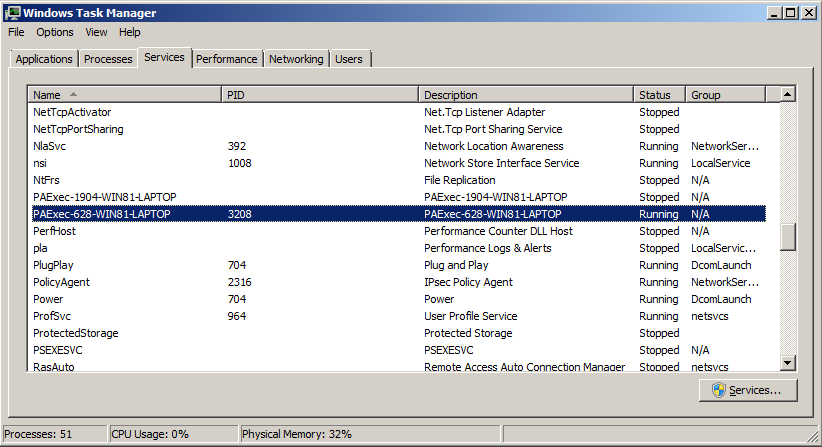Click the Network Store Interface Service description
The image size is (822, 447).
pos(502,163)
